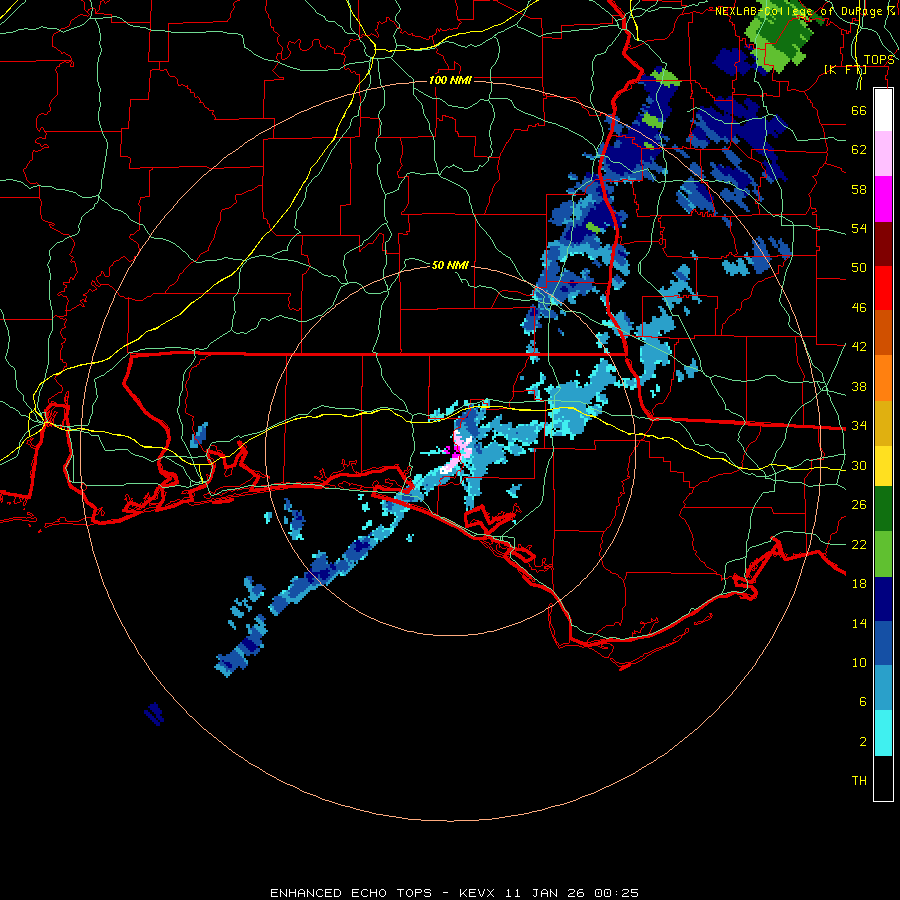
Task: Click the white color swatch in the legend
Action: 883,110
